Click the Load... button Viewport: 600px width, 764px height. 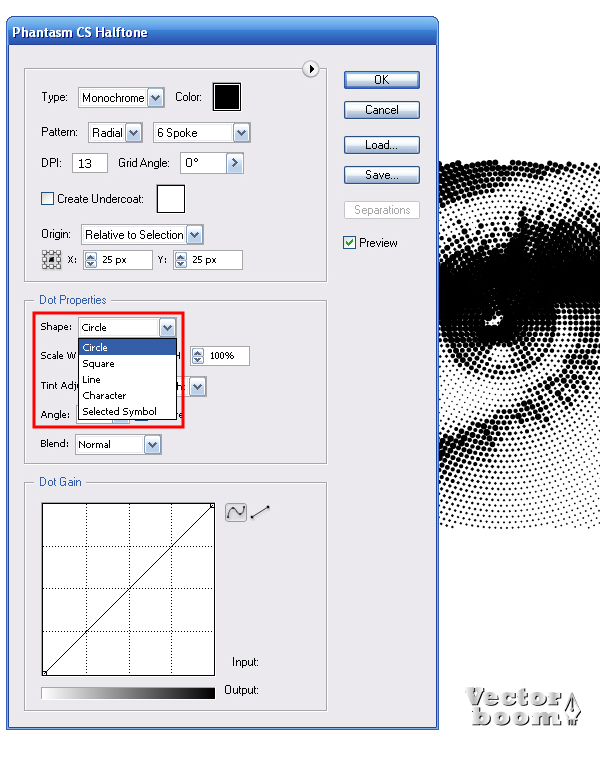[382, 145]
